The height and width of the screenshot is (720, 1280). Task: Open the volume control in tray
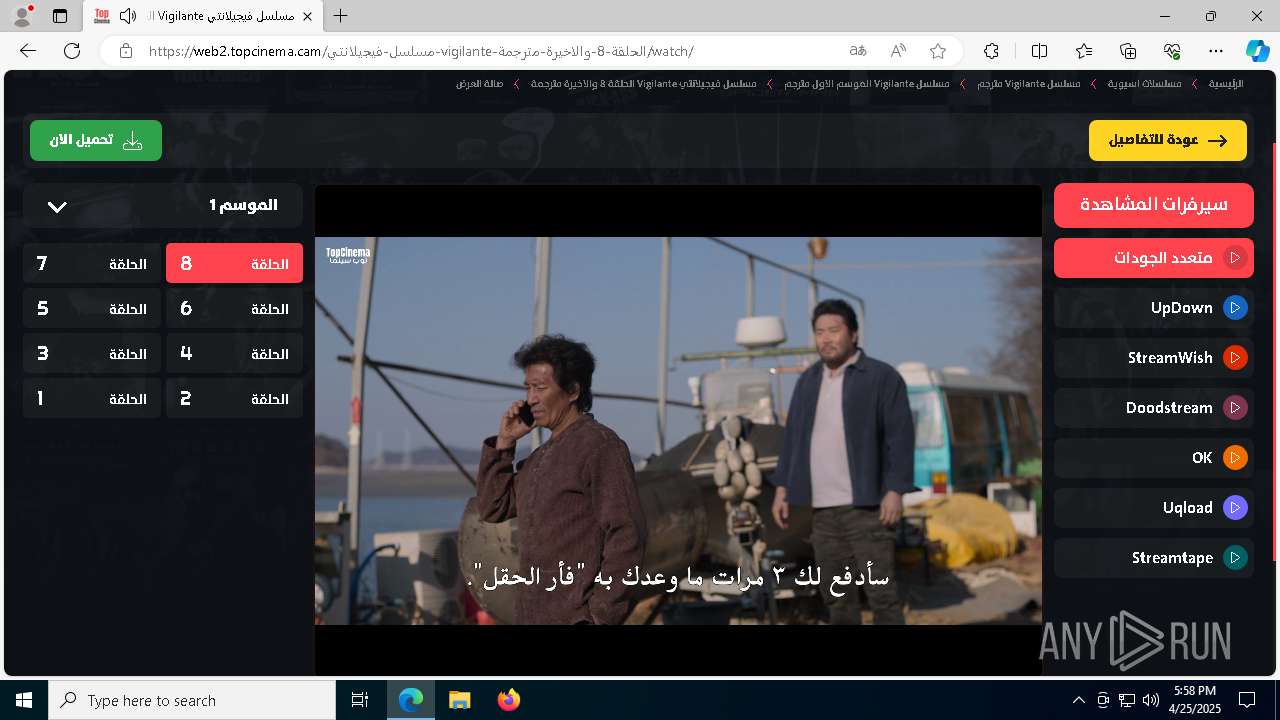(1150, 700)
